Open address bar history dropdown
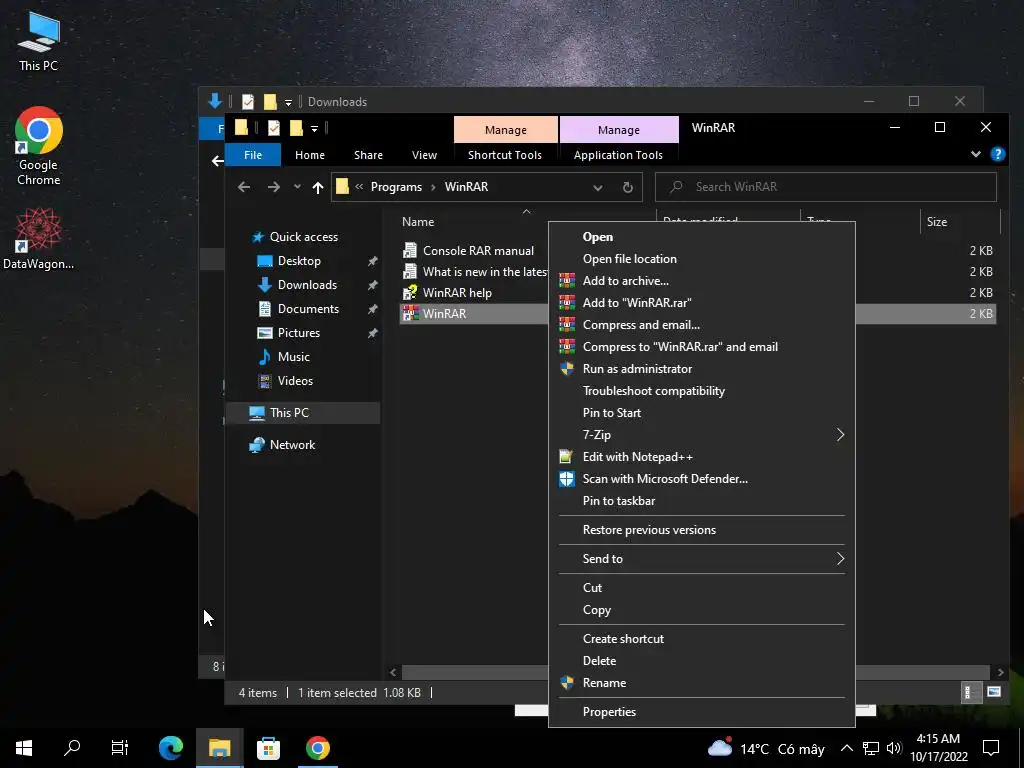The width and height of the screenshot is (1024, 768). [x=598, y=187]
